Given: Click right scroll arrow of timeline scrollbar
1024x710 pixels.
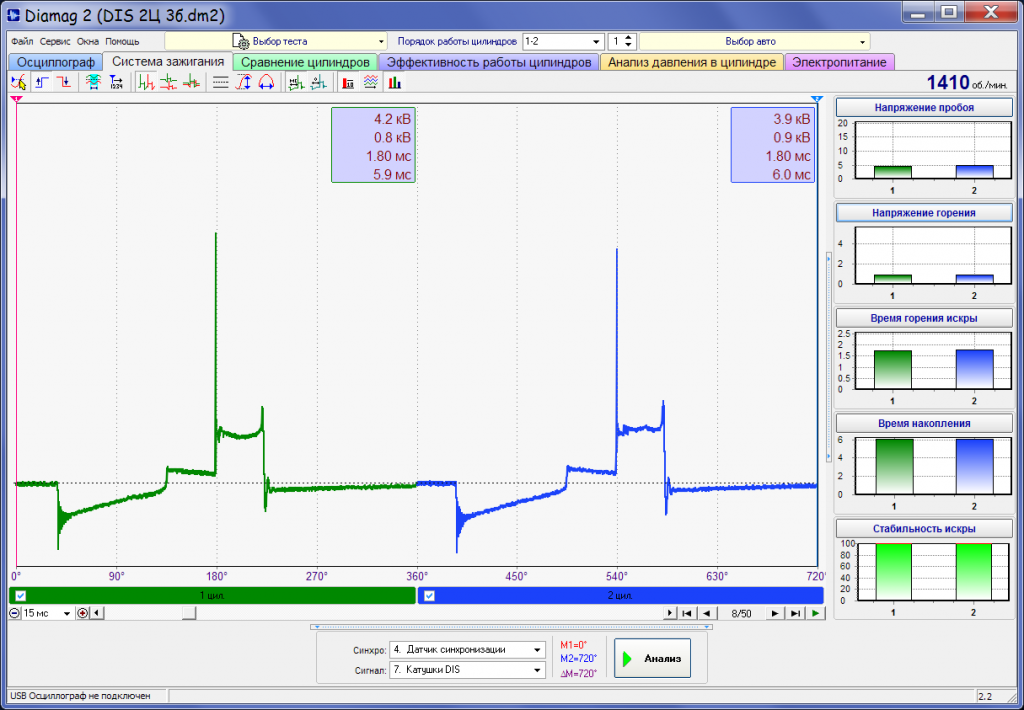Looking at the screenshot, I should (x=669, y=613).
